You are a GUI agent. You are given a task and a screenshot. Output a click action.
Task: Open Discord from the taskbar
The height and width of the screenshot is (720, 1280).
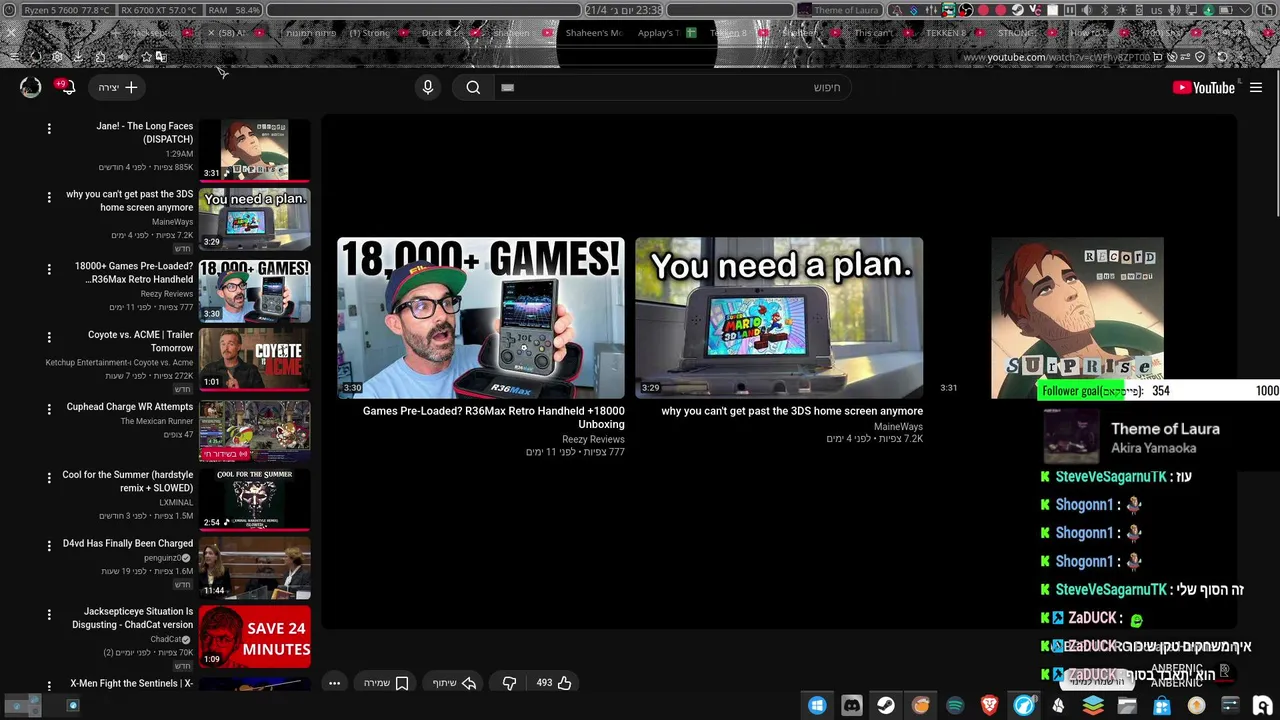click(x=852, y=705)
